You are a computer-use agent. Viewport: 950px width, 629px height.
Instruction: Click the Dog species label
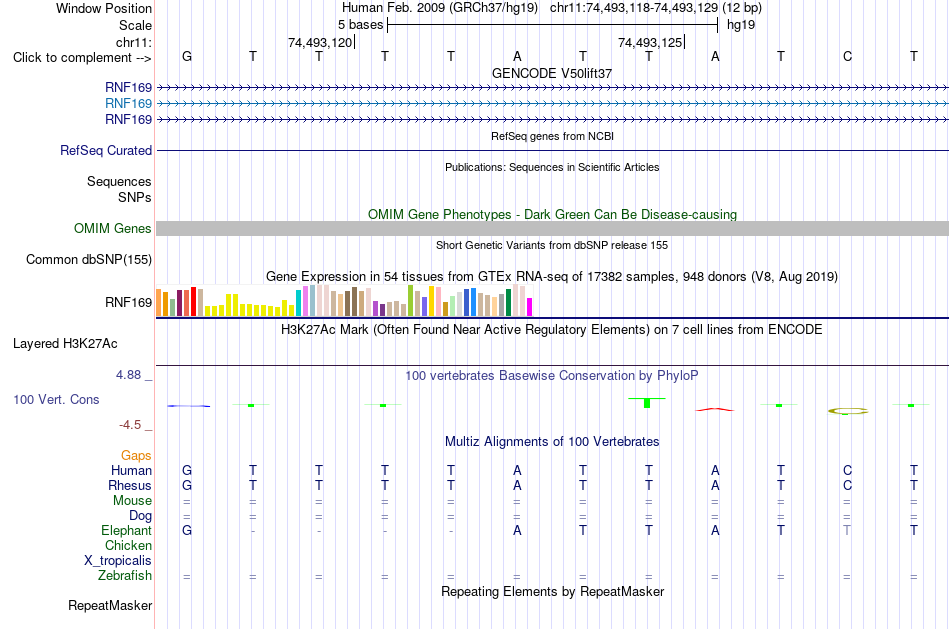pos(141,516)
